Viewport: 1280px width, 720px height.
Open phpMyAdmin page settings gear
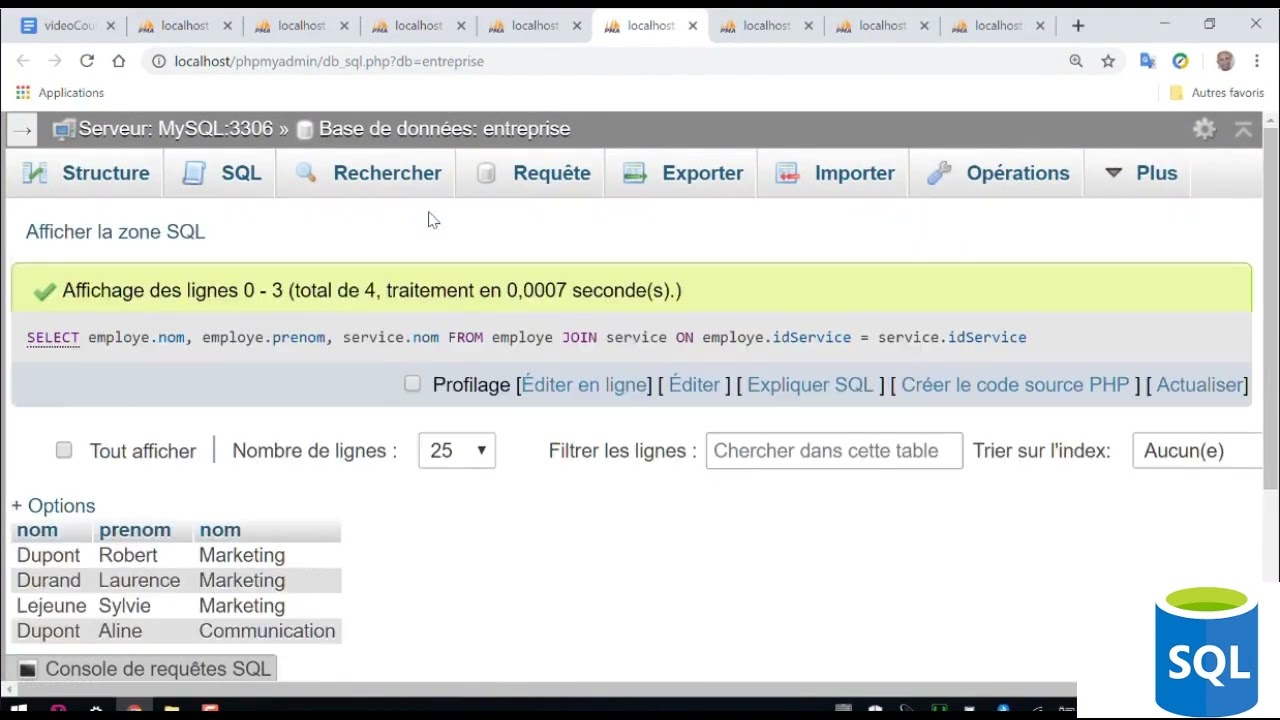(x=1204, y=129)
